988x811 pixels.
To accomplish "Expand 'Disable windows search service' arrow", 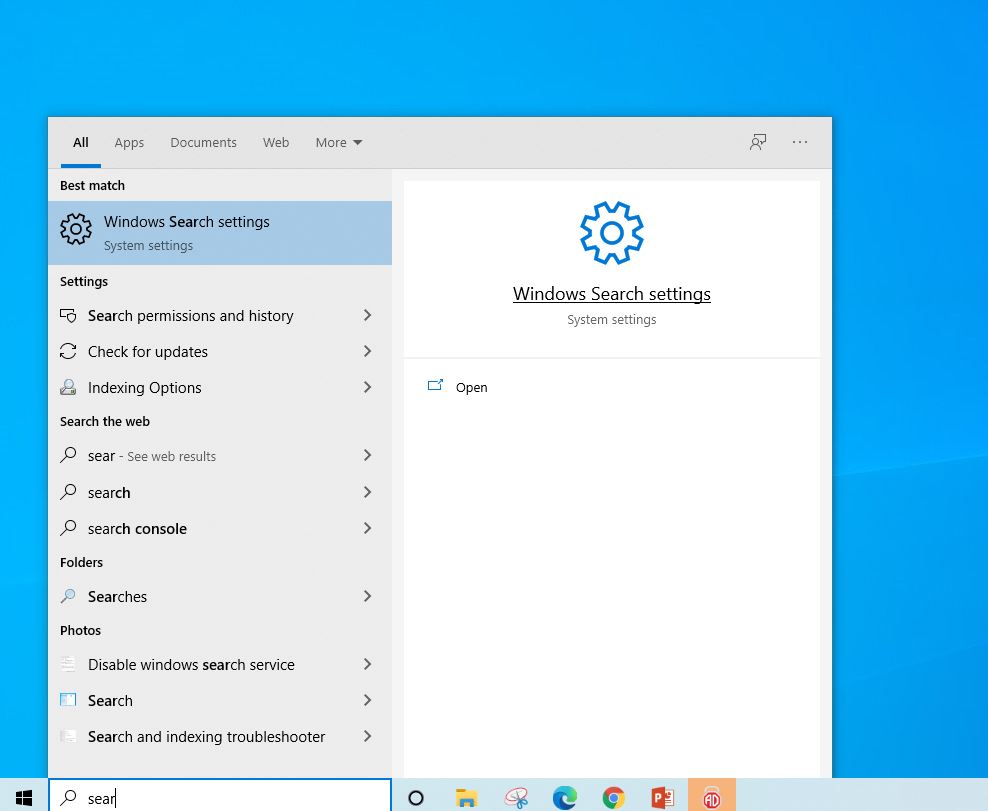I will click(x=367, y=664).
